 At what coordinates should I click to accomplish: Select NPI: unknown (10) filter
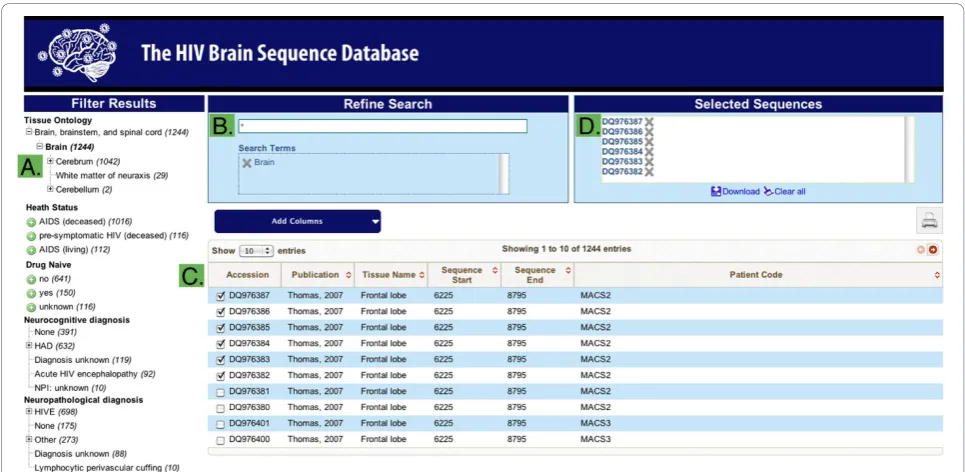70,388
